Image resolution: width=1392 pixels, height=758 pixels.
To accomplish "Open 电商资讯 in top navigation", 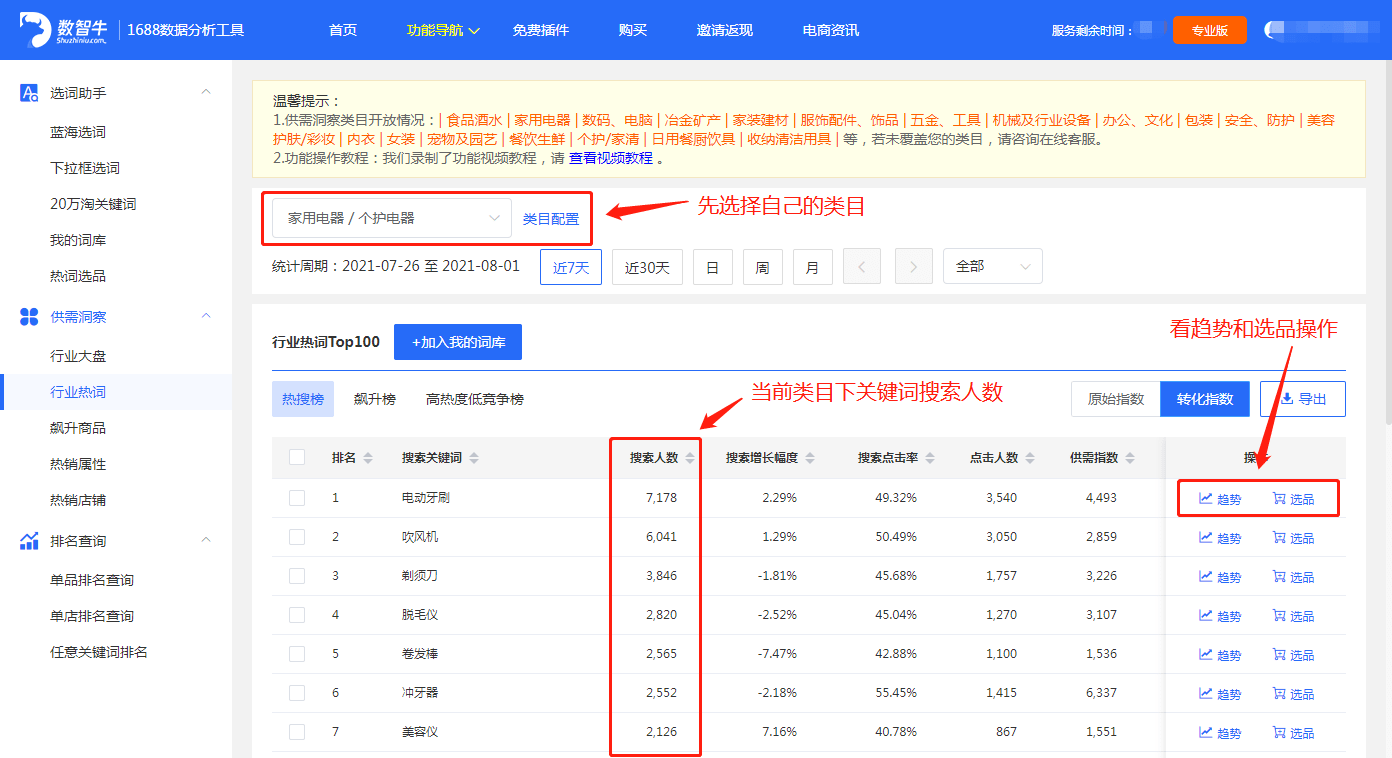I will tap(831, 30).
